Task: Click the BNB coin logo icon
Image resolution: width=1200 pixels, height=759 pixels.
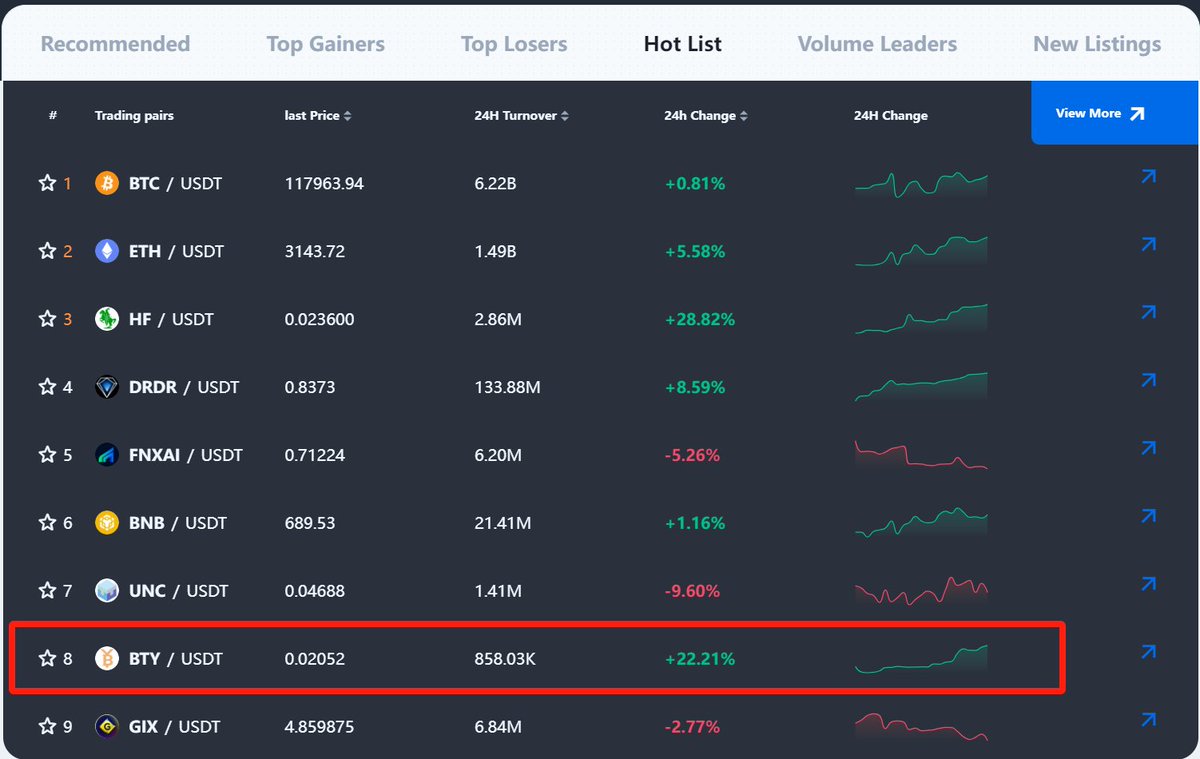Action: [x=106, y=522]
